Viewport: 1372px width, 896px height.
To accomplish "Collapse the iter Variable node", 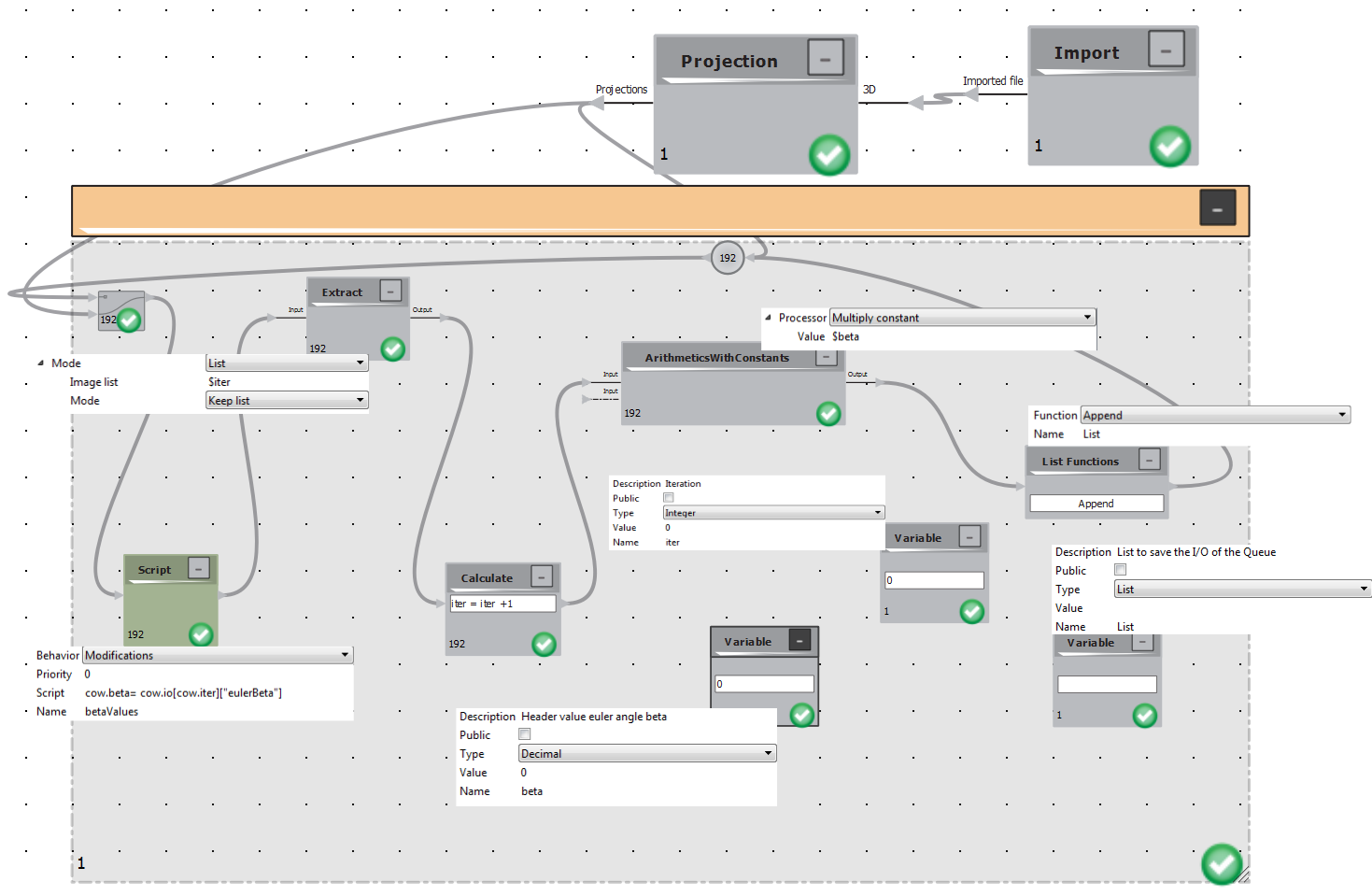I will click(970, 536).
